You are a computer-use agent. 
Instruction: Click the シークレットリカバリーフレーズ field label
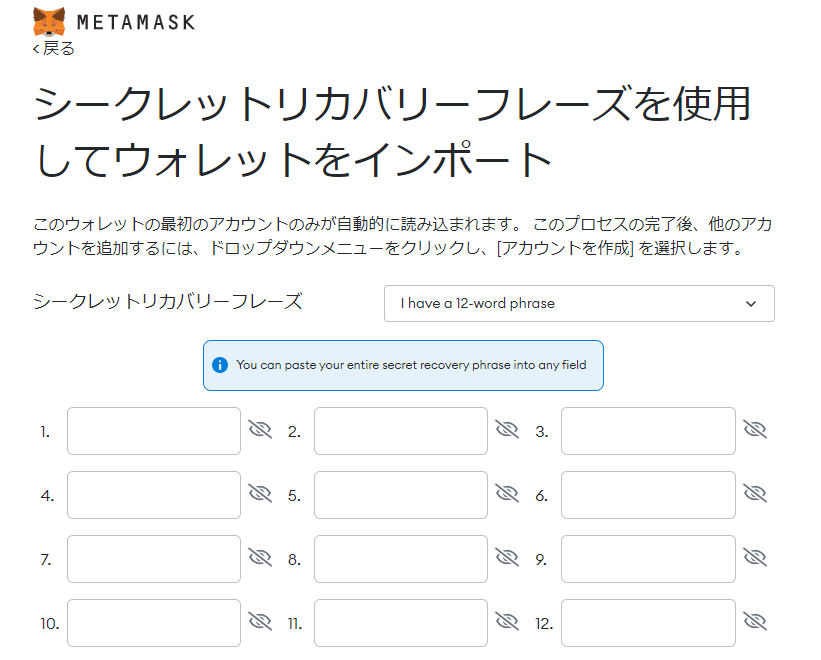(168, 301)
